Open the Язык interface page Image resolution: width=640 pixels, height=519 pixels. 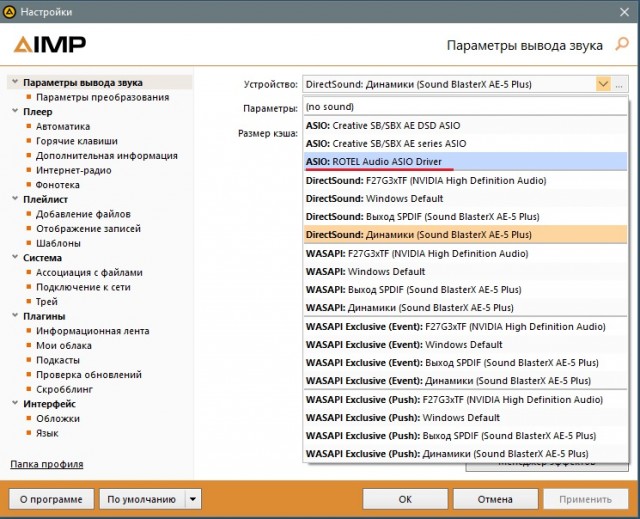click(x=47, y=433)
